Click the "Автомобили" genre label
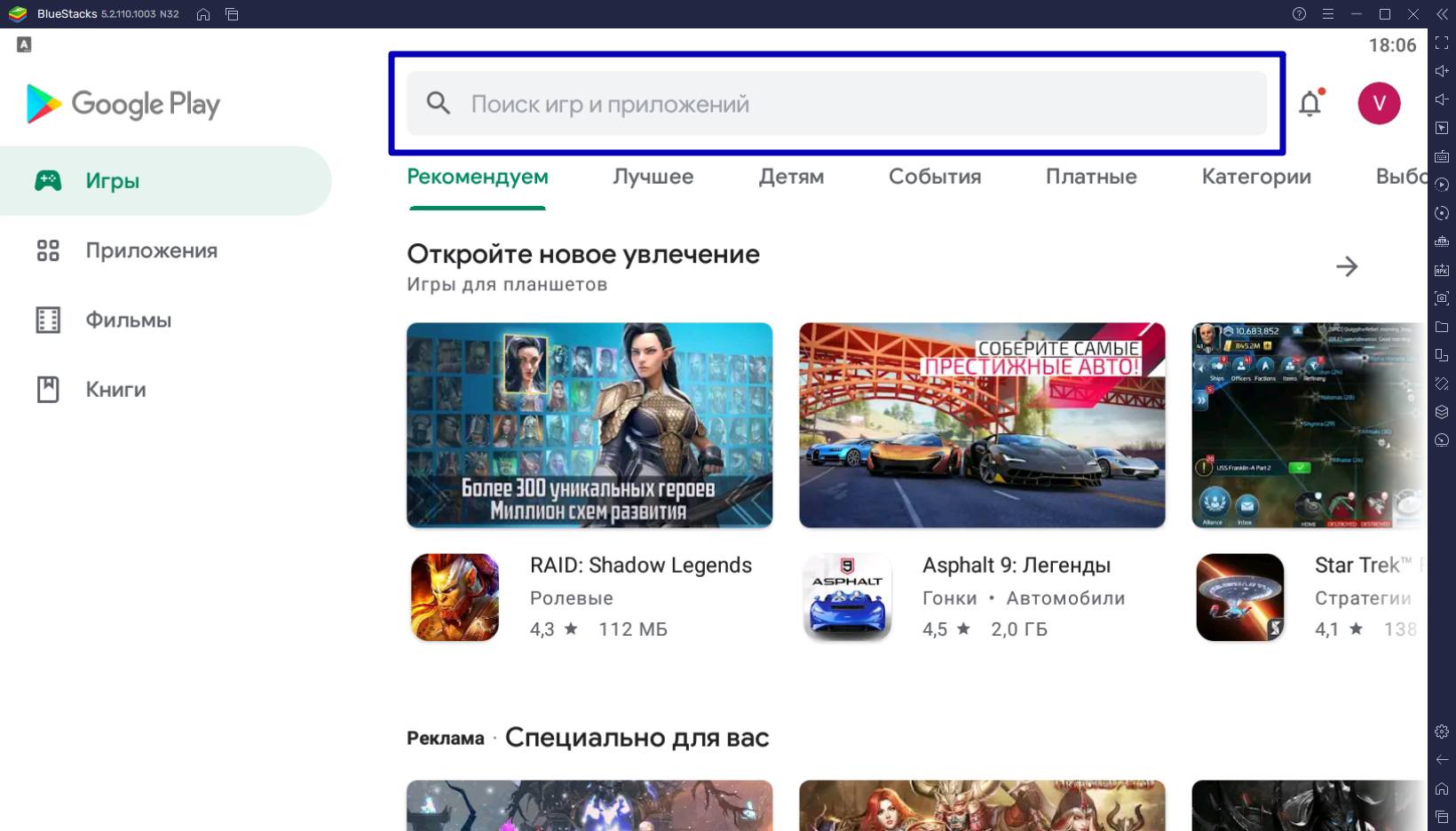1456x831 pixels. coord(1065,598)
